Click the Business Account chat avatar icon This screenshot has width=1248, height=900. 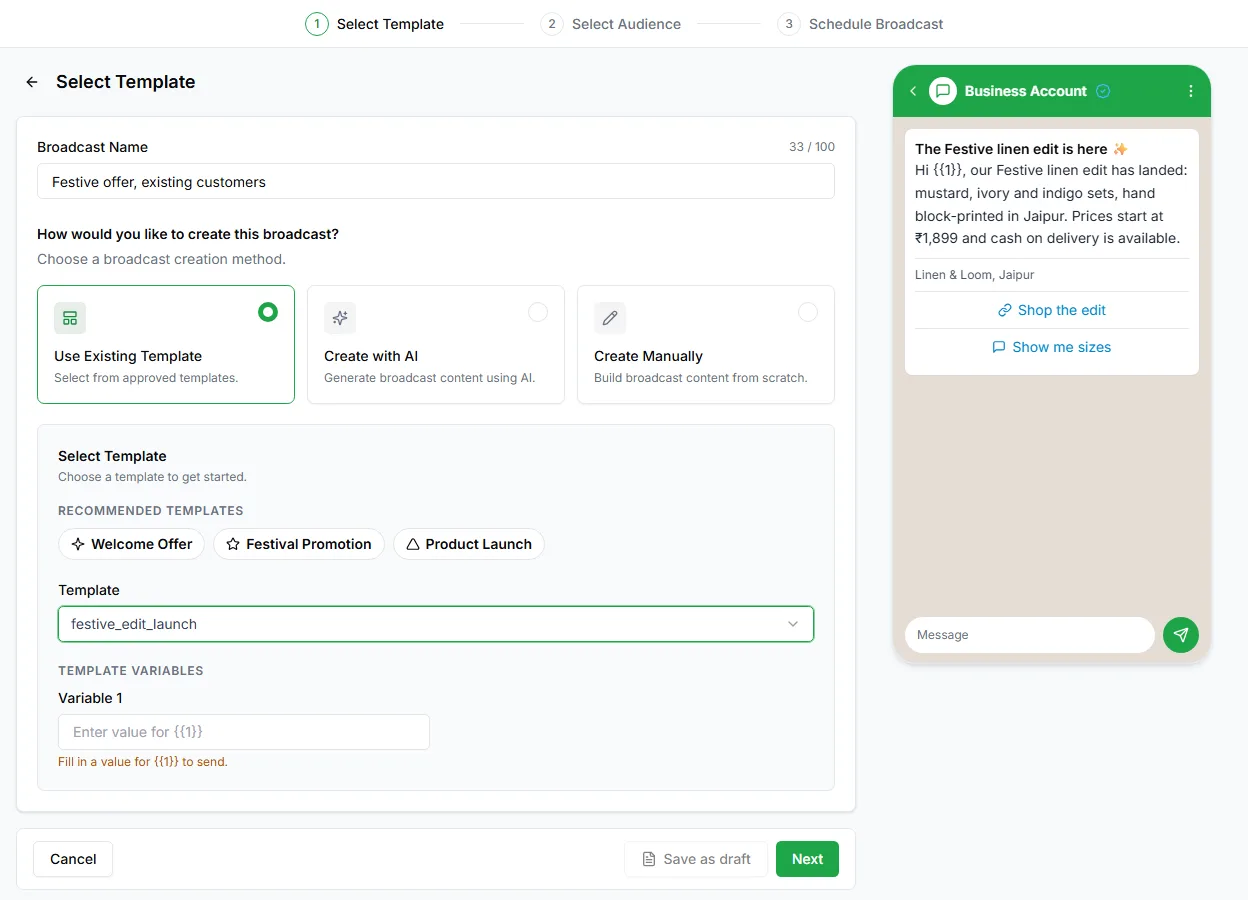943,91
